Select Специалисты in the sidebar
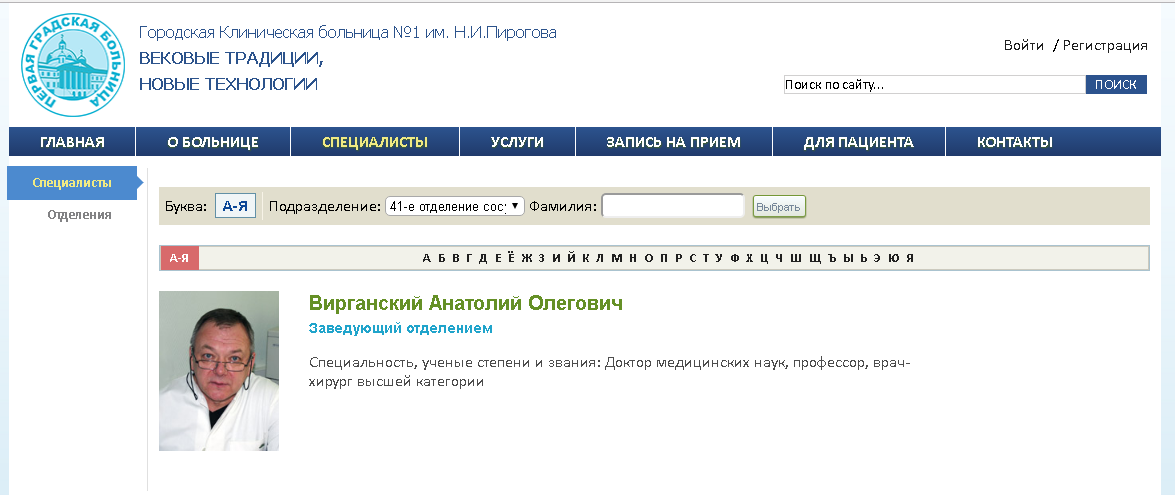The width and height of the screenshot is (1175, 495). [72, 183]
